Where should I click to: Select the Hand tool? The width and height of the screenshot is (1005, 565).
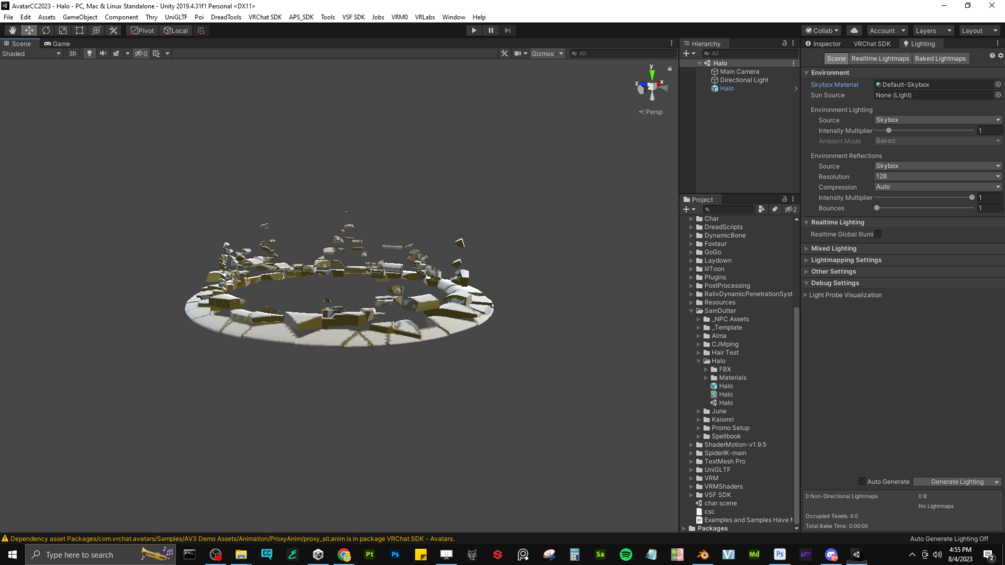(12, 30)
